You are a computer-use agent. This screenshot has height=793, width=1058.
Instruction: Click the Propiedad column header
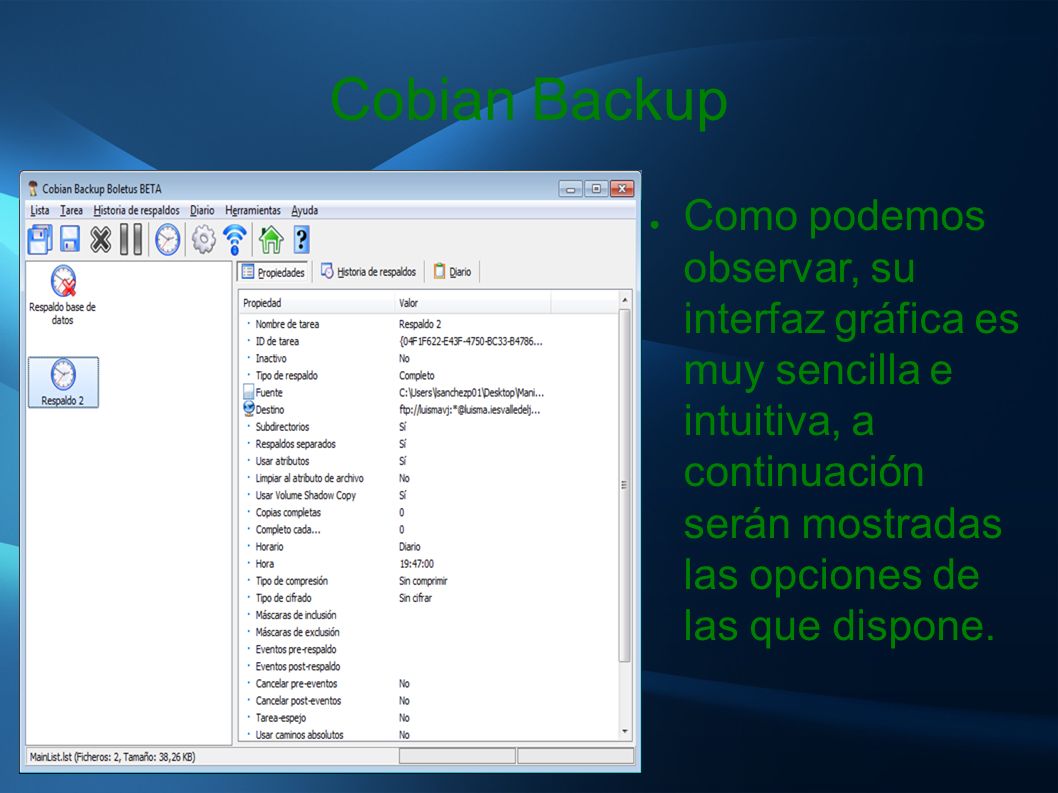pyautogui.click(x=317, y=303)
